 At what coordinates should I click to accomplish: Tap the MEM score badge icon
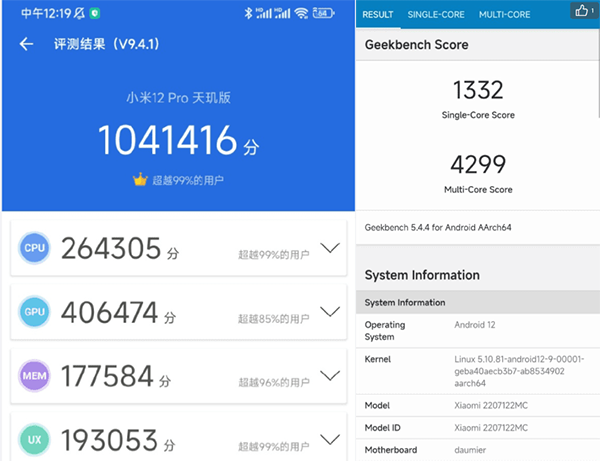[x=34, y=376]
